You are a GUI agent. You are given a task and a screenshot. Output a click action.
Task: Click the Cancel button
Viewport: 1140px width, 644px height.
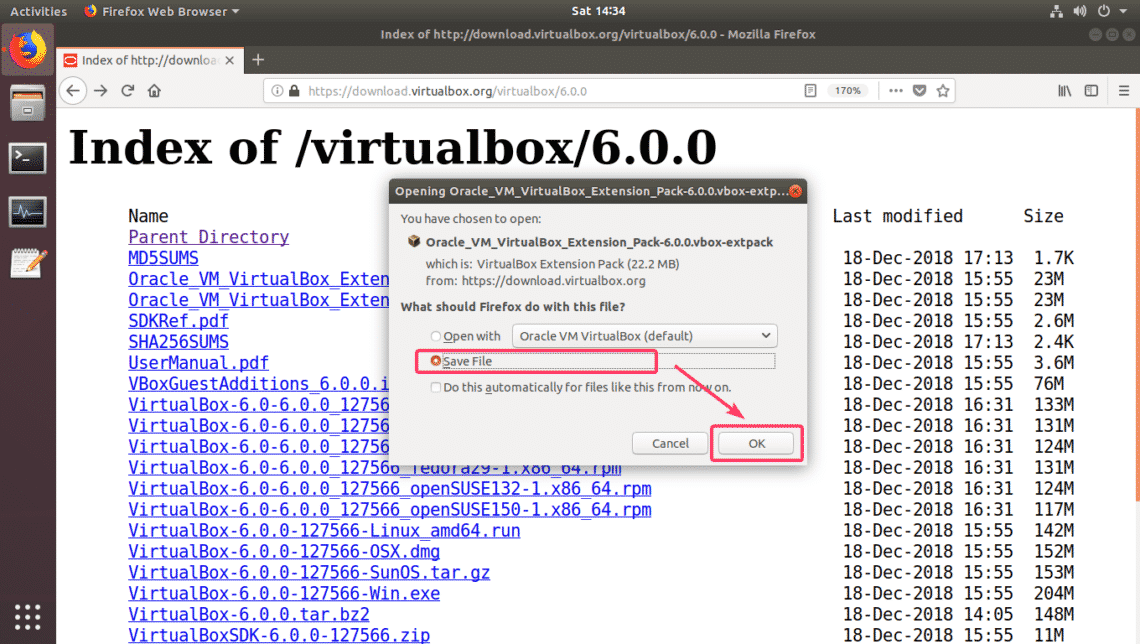pos(670,443)
